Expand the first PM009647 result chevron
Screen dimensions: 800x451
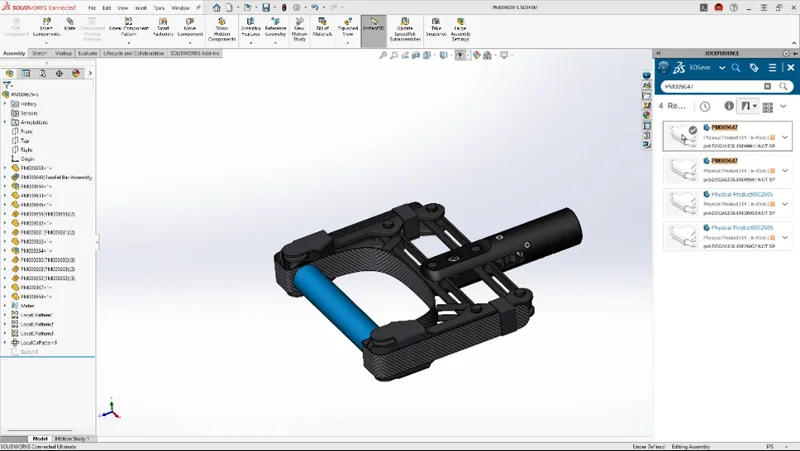point(784,138)
